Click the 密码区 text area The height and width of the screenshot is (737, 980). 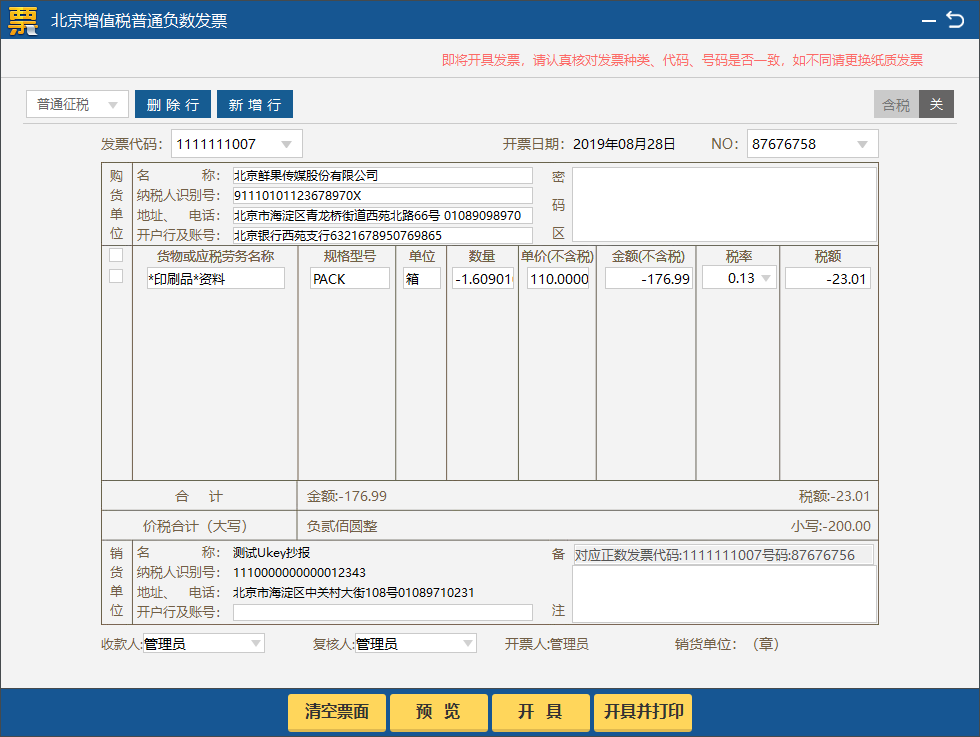tap(724, 204)
